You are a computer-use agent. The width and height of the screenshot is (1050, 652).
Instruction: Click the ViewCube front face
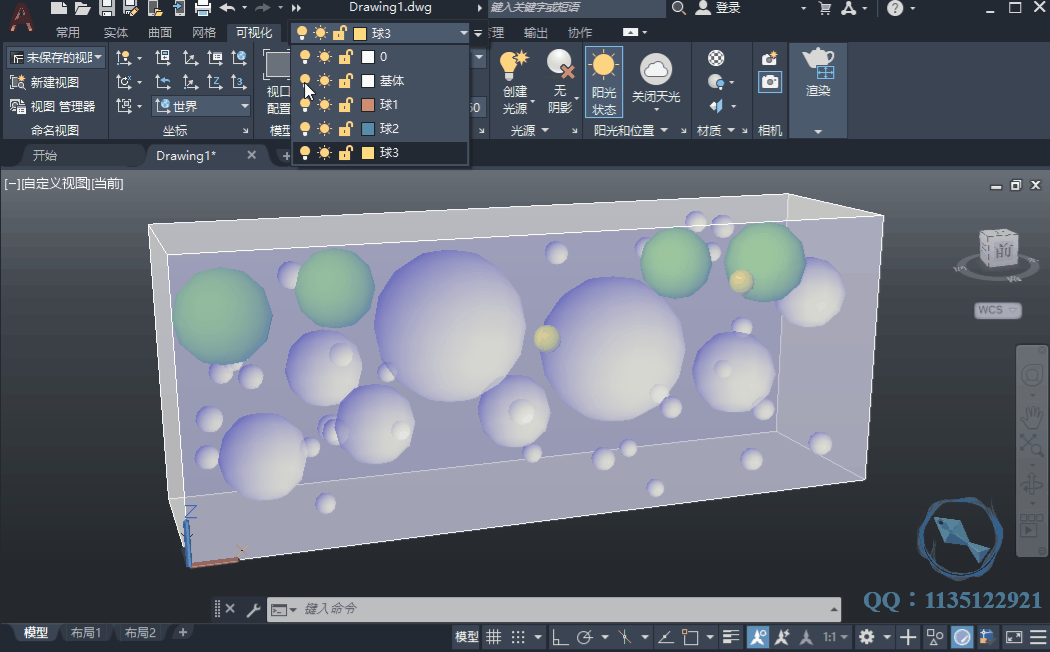pos(1001,250)
